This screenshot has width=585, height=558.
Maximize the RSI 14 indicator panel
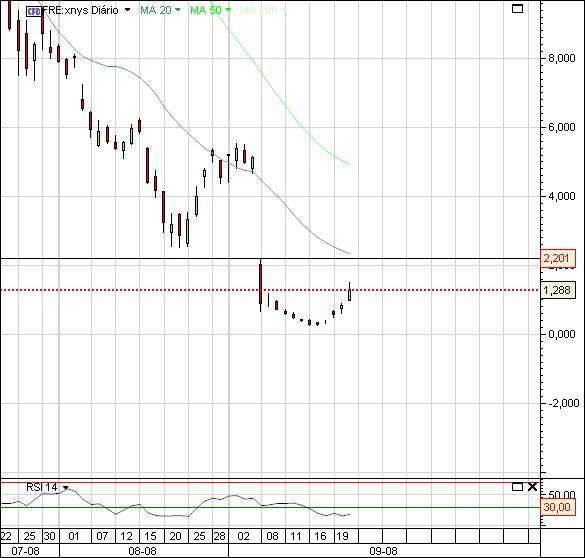517,487
